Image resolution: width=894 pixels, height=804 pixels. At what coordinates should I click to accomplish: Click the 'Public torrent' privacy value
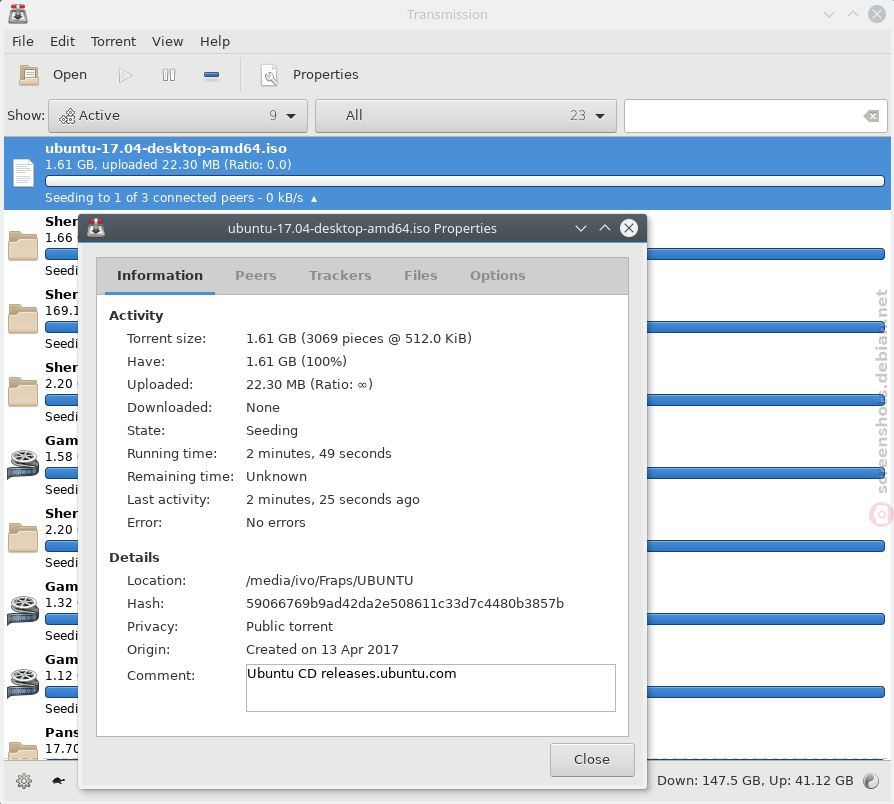(x=289, y=626)
